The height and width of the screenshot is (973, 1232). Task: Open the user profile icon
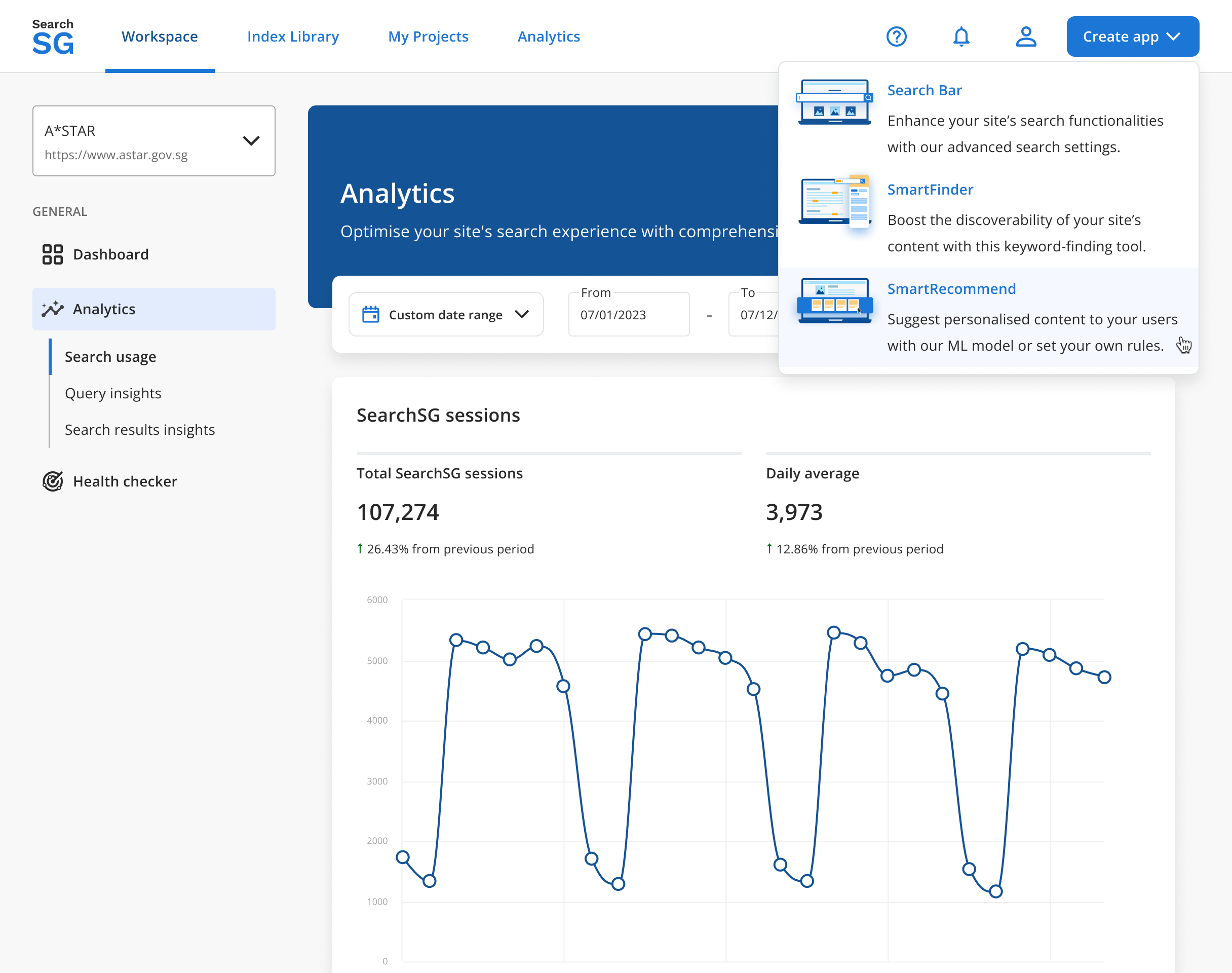[1026, 36]
